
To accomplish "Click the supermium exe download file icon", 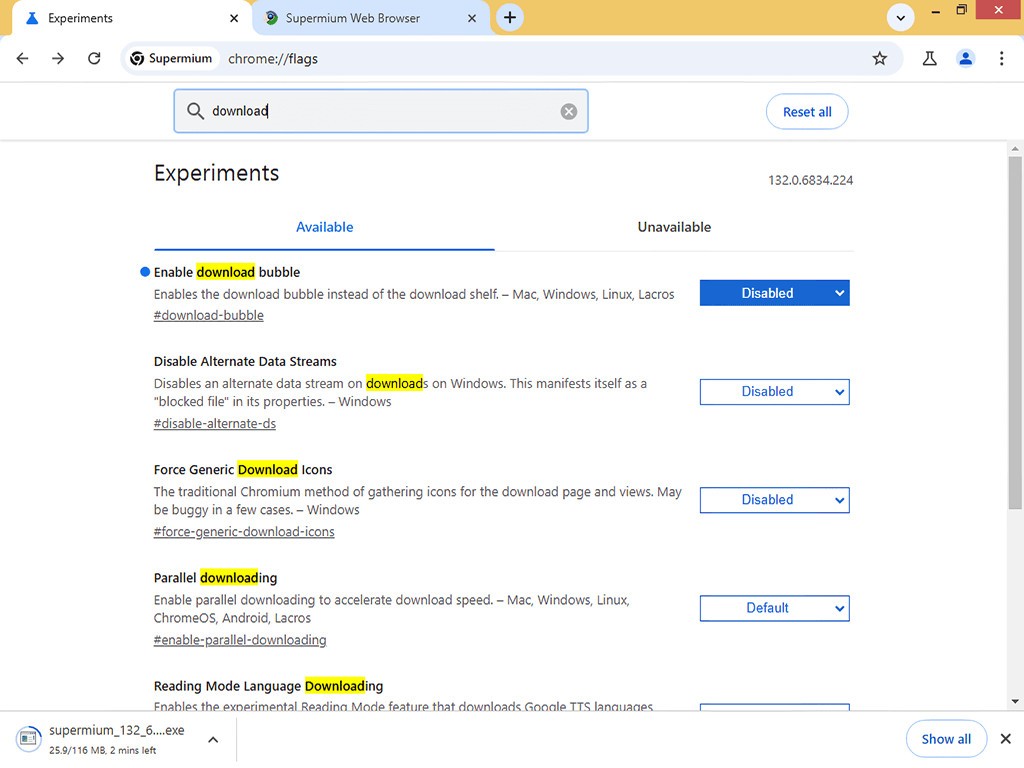I will 28,739.
